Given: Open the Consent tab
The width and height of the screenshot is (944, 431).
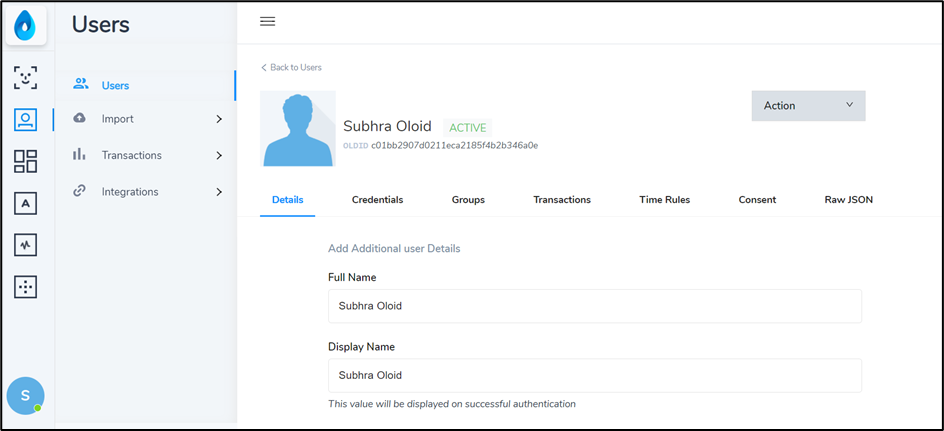Looking at the screenshot, I should [757, 199].
